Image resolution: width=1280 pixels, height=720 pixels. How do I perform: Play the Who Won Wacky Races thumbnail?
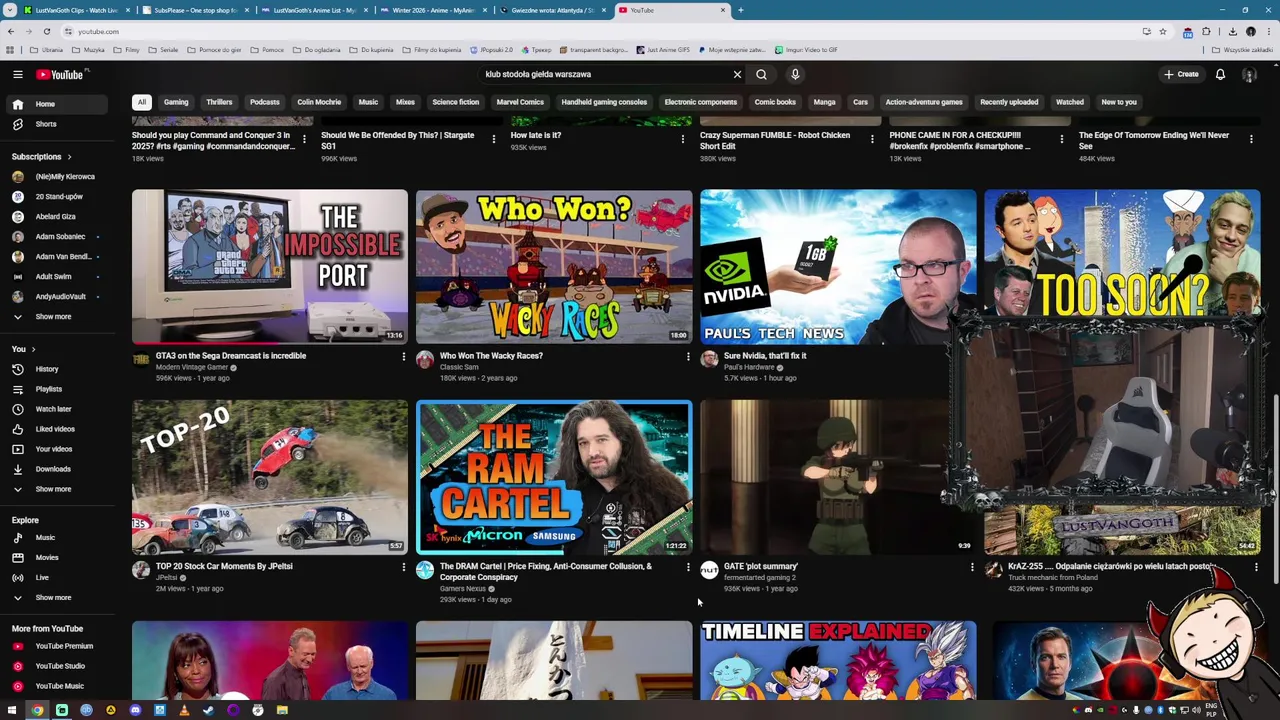point(554,266)
